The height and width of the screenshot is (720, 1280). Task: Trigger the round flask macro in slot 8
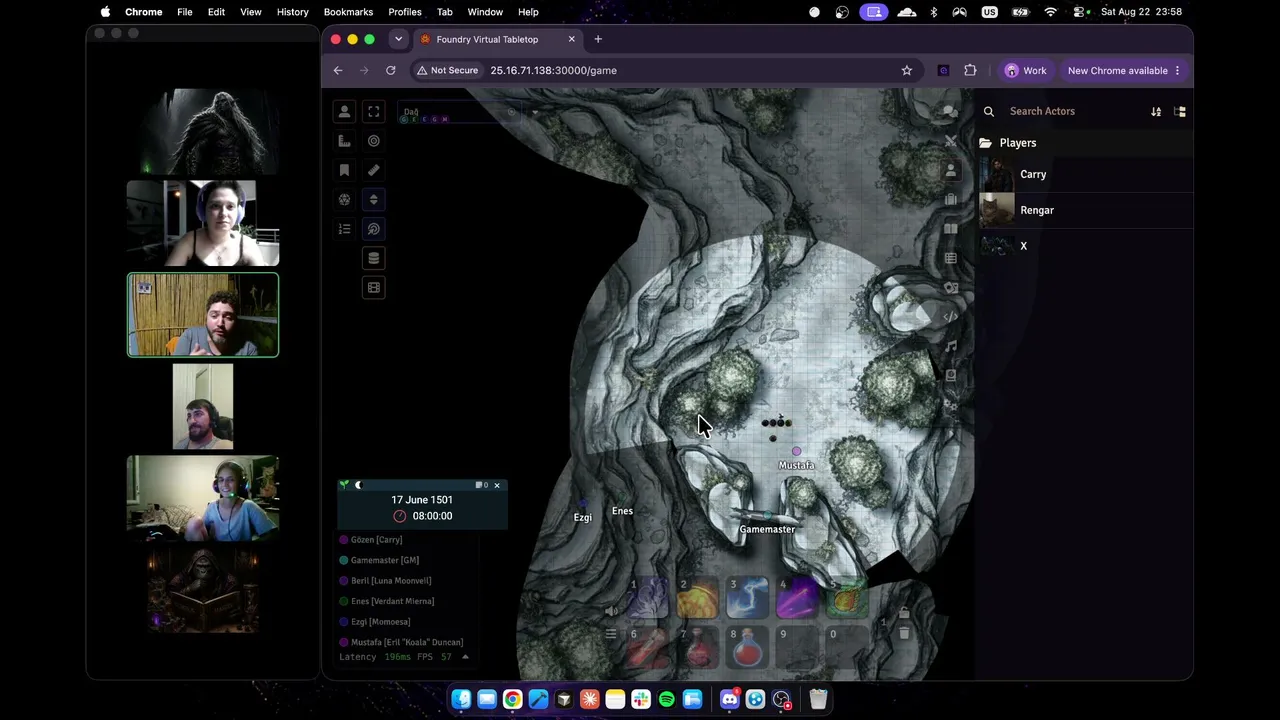click(x=748, y=648)
